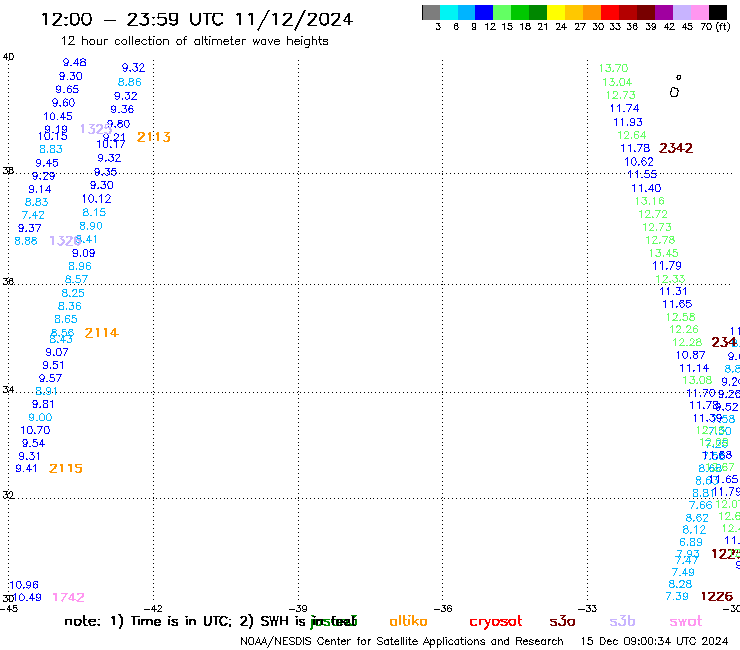Click the wave height value '9.00'

point(40,417)
